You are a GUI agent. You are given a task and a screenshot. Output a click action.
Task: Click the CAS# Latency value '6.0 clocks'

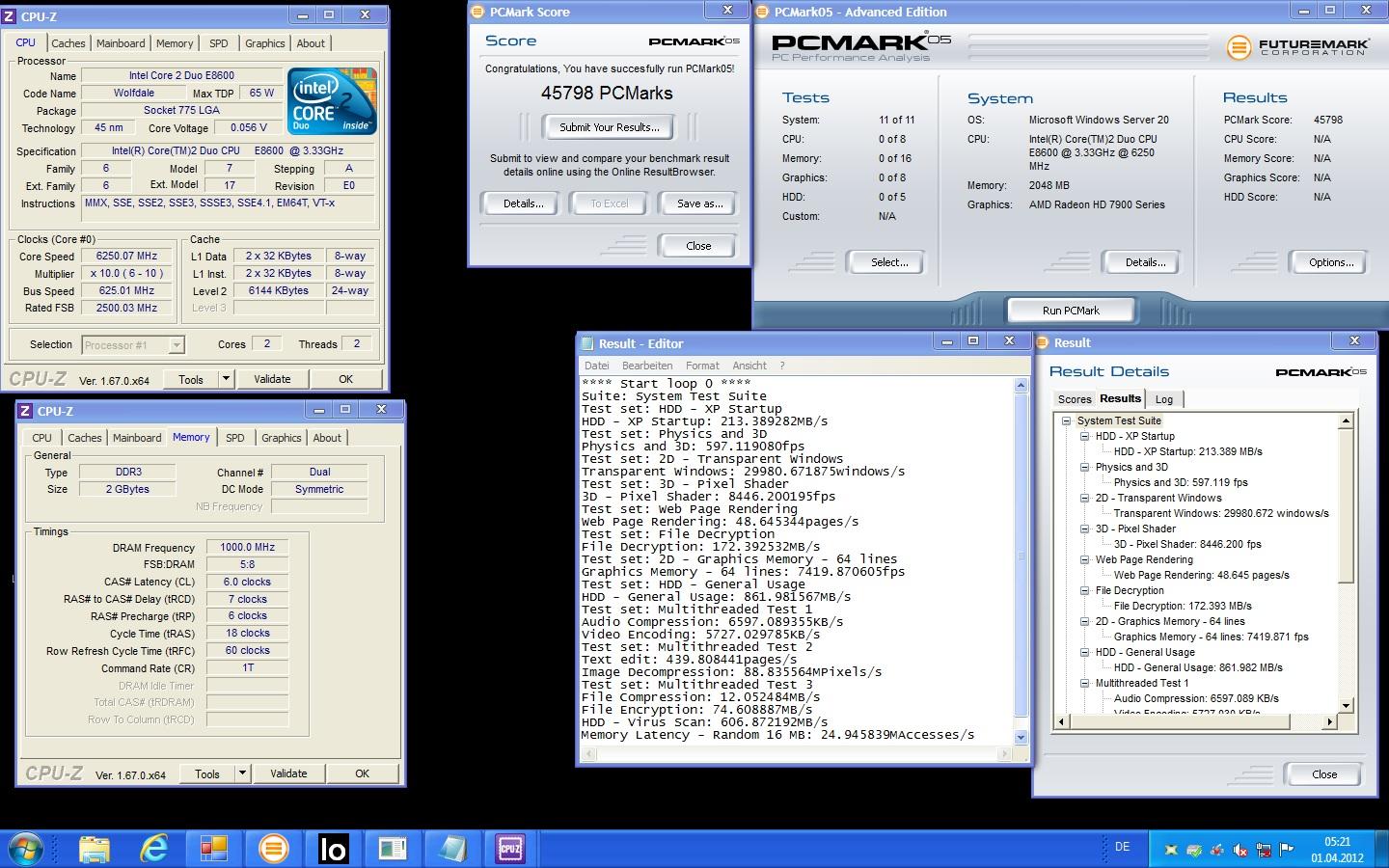(247, 583)
